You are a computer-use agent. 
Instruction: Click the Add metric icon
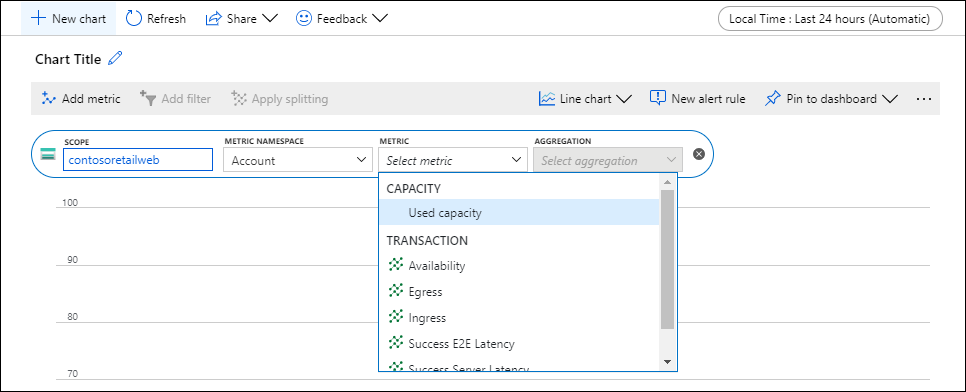[x=49, y=98]
